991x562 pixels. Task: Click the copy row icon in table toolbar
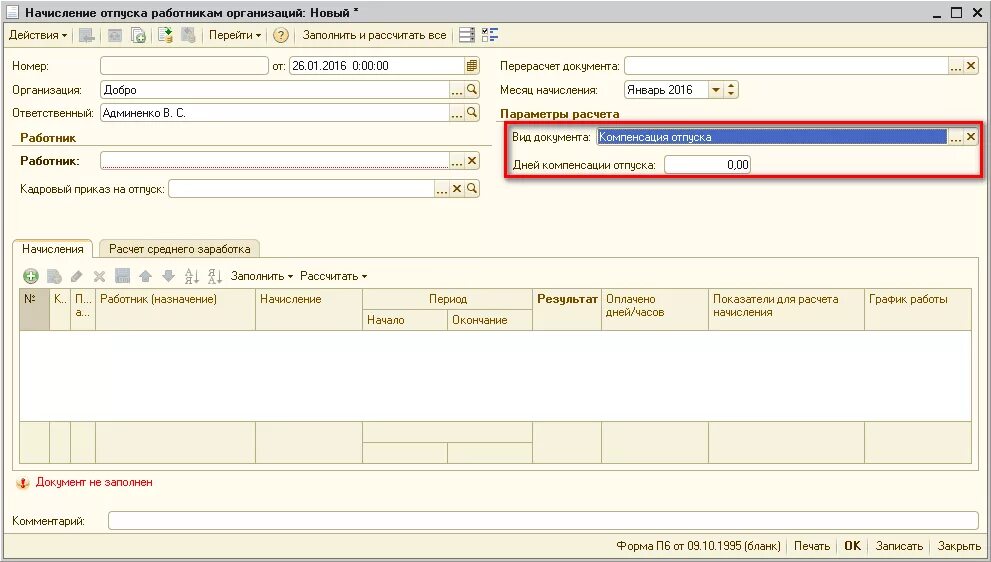tap(54, 276)
